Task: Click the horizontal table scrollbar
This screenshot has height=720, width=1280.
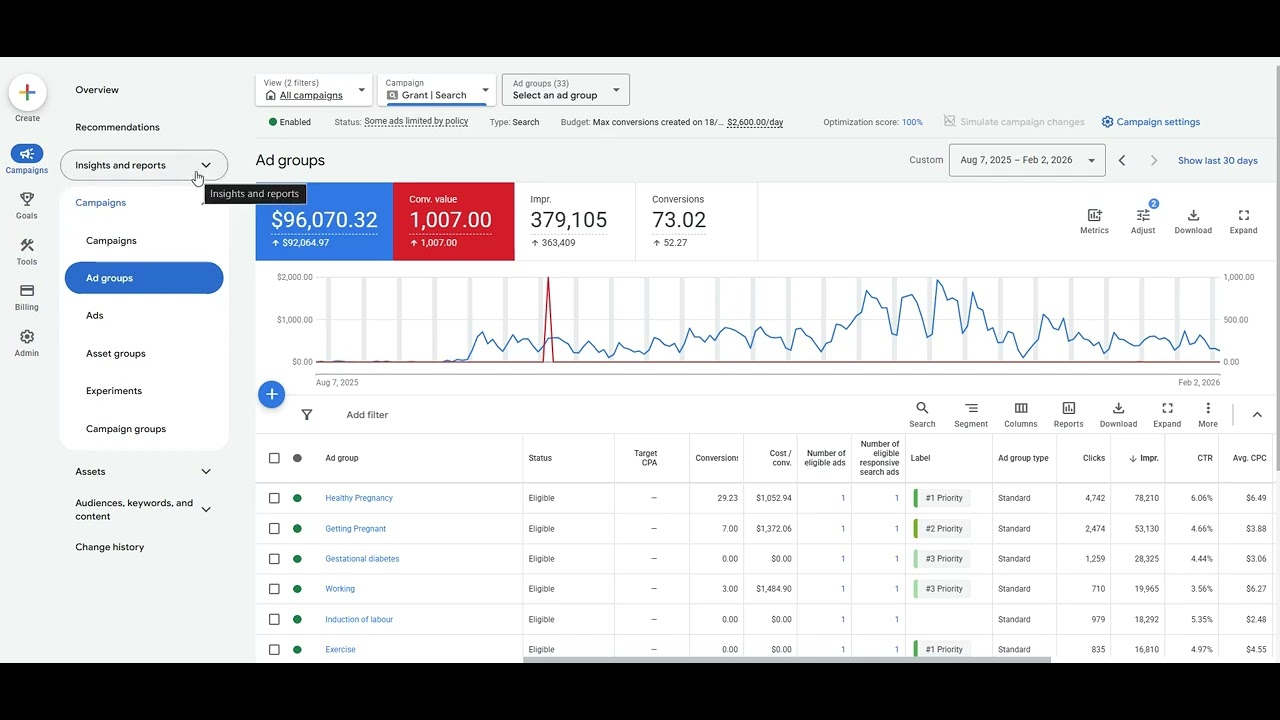Action: (x=787, y=660)
